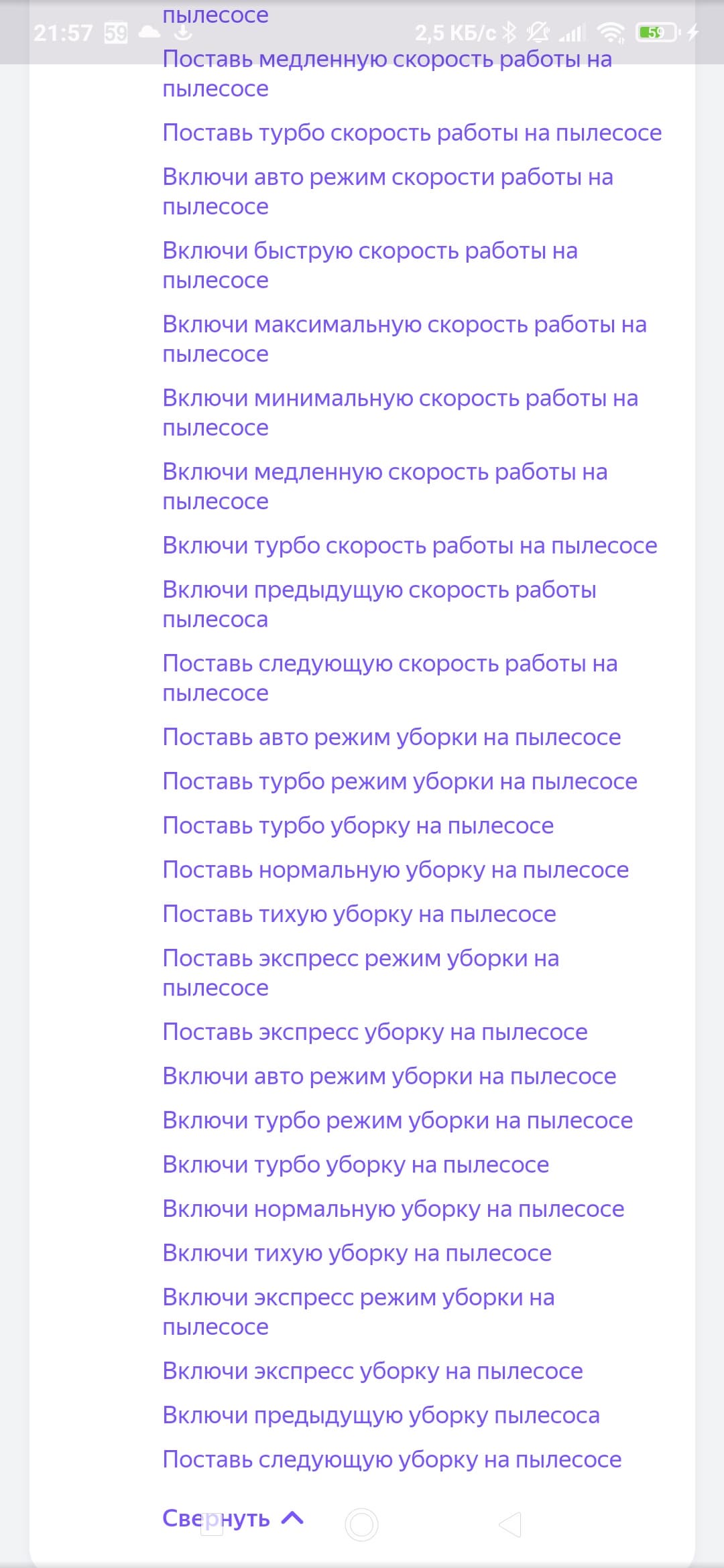The height and width of the screenshot is (1568, 724).
Task: Tap "Поставь экспресс уборку на пылесосе"
Action: pyautogui.click(x=375, y=1032)
